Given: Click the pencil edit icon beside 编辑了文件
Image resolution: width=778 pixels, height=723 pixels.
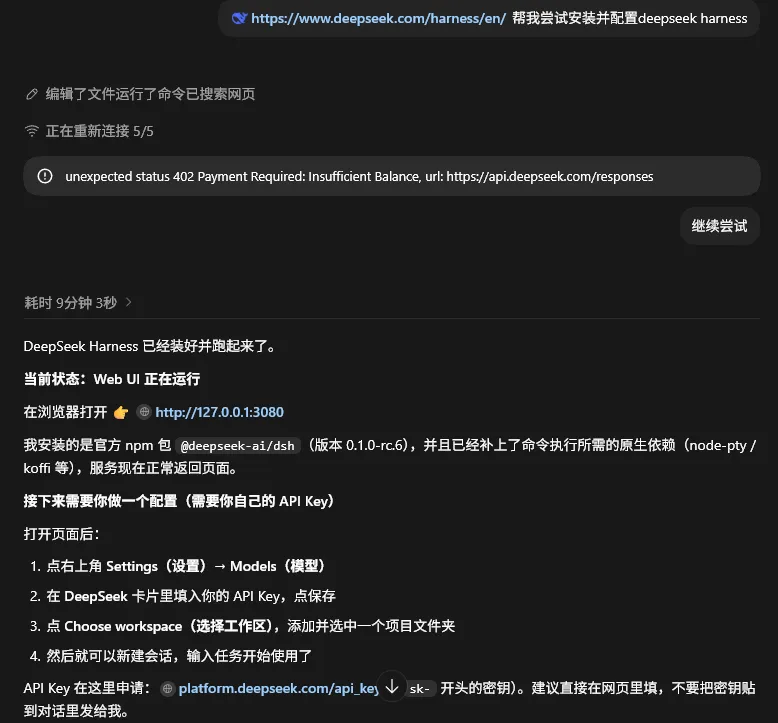Looking at the screenshot, I should pyautogui.click(x=32, y=94).
